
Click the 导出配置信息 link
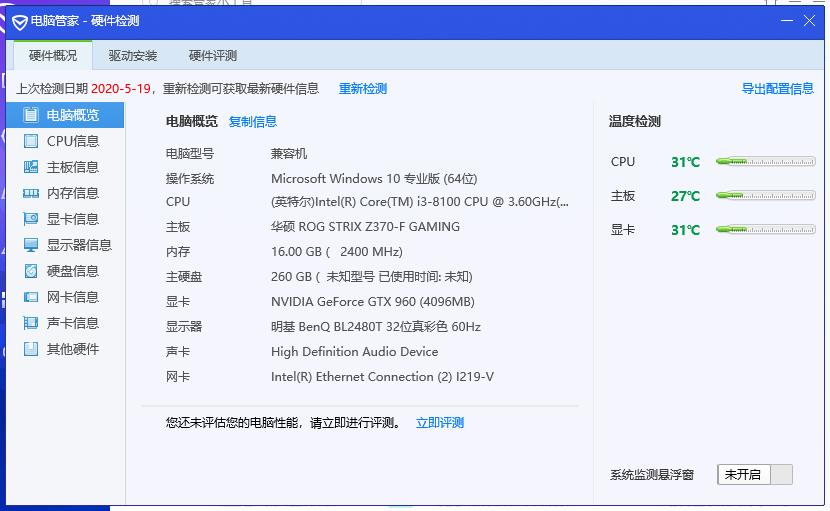pos(778,88)
